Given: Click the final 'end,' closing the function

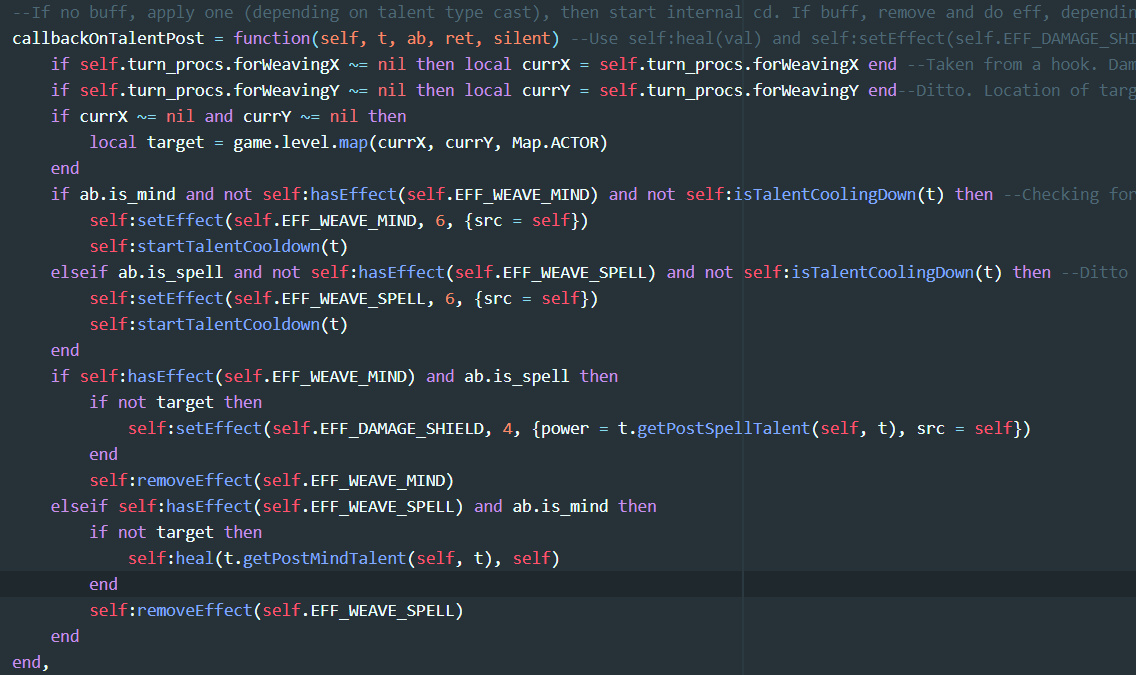Looking at the screenshot, I should point(30,663).
